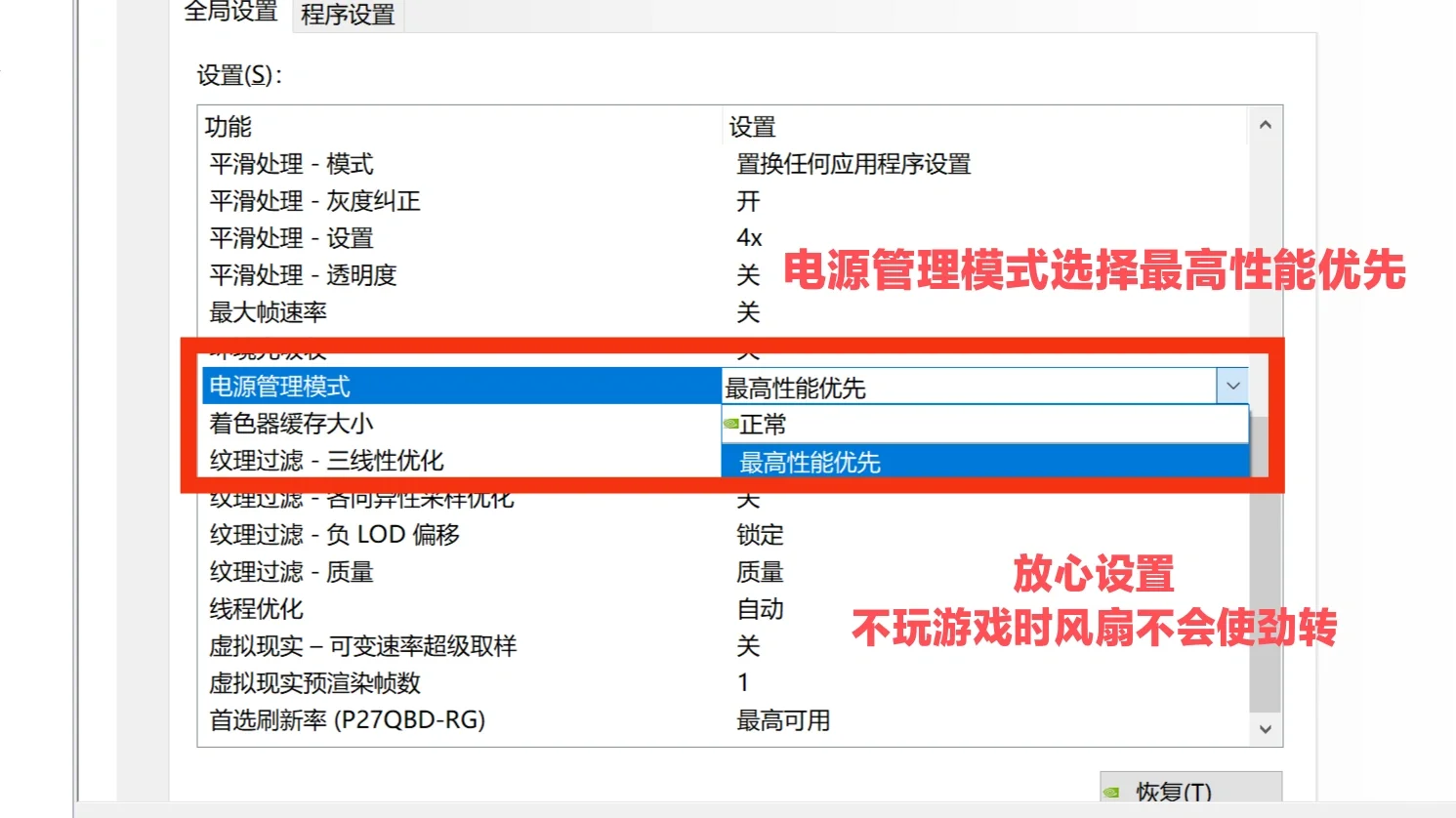Click the 4x antialiasing value
Viewport: 1456px width, 818px height.
coord(749,238)
